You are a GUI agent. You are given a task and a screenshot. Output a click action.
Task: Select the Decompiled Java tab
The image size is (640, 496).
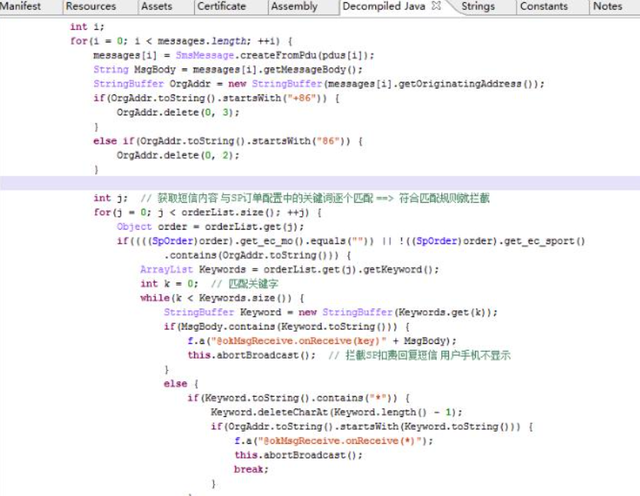pos(384,6)
